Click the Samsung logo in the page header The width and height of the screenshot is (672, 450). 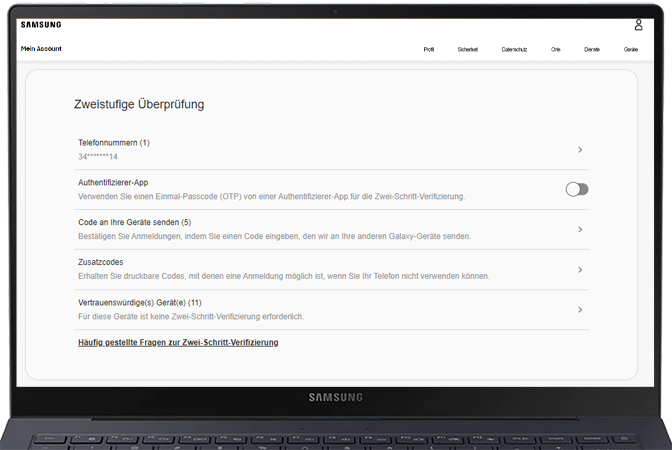[41, 25]
